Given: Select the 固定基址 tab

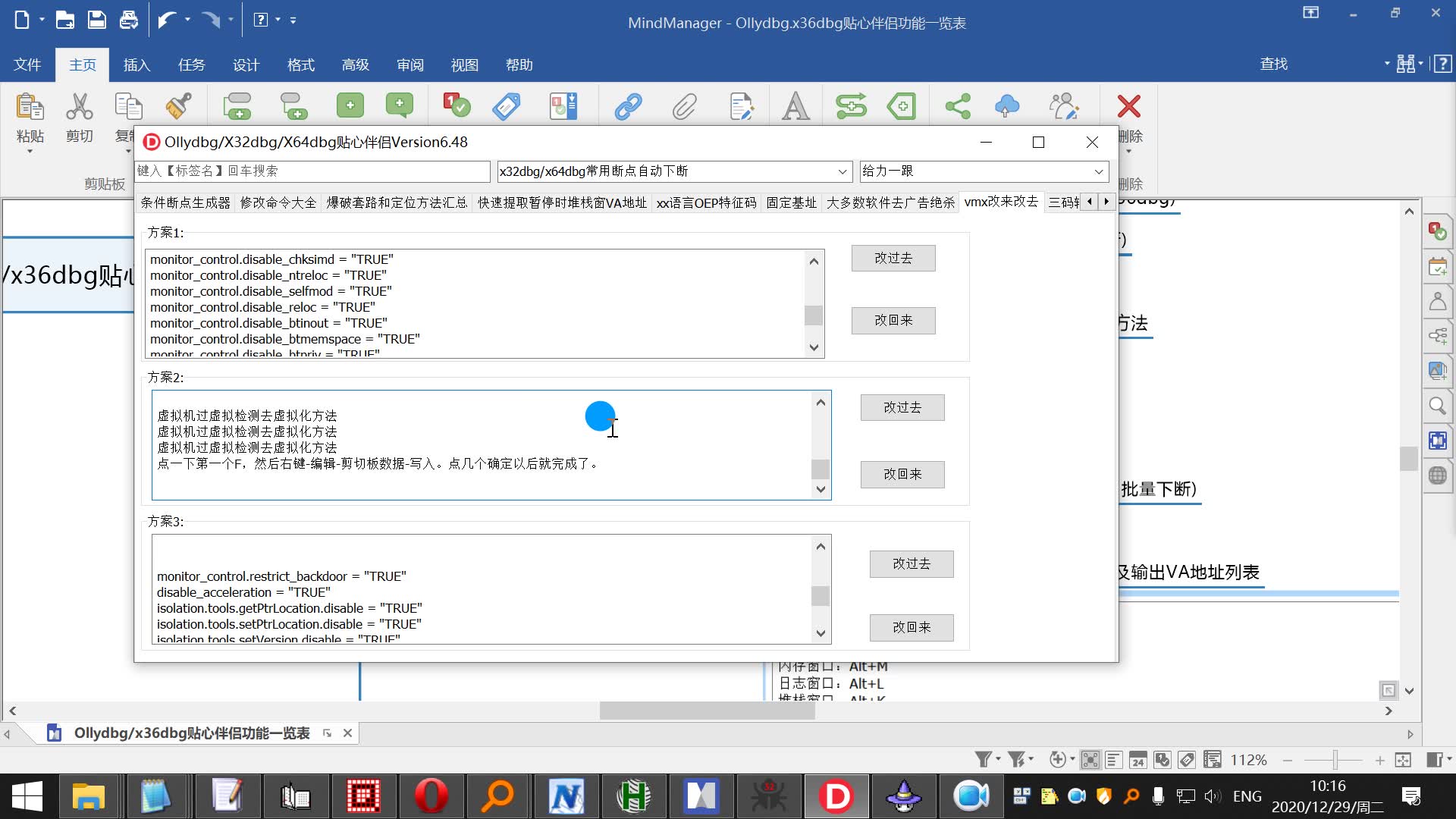Looking at the screenshot, I should pos(791,202).
